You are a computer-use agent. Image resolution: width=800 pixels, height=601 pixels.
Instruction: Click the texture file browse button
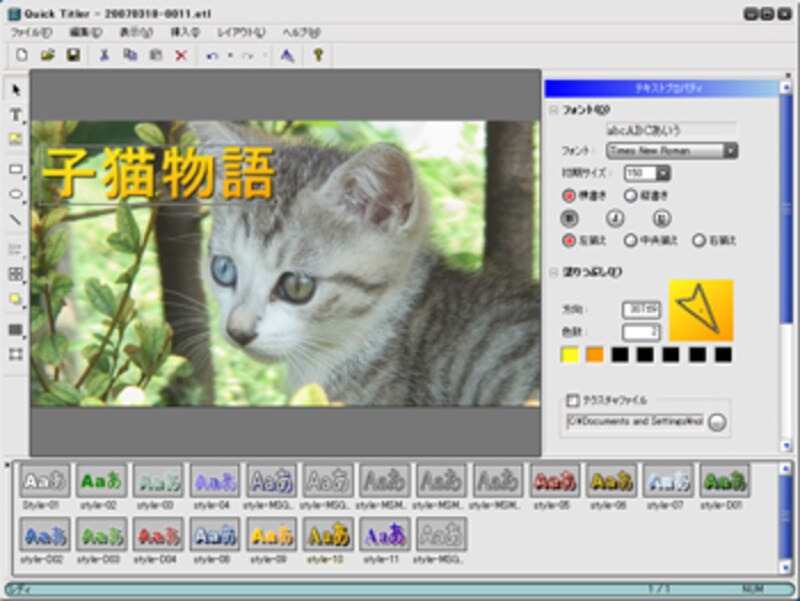tap(717, 422)
